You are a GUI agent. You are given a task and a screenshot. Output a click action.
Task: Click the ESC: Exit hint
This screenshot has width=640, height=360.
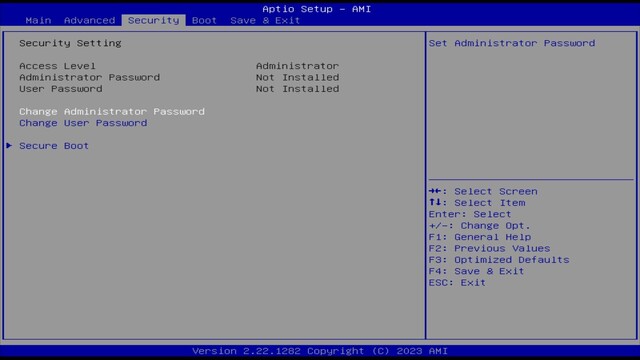[457, 283]
